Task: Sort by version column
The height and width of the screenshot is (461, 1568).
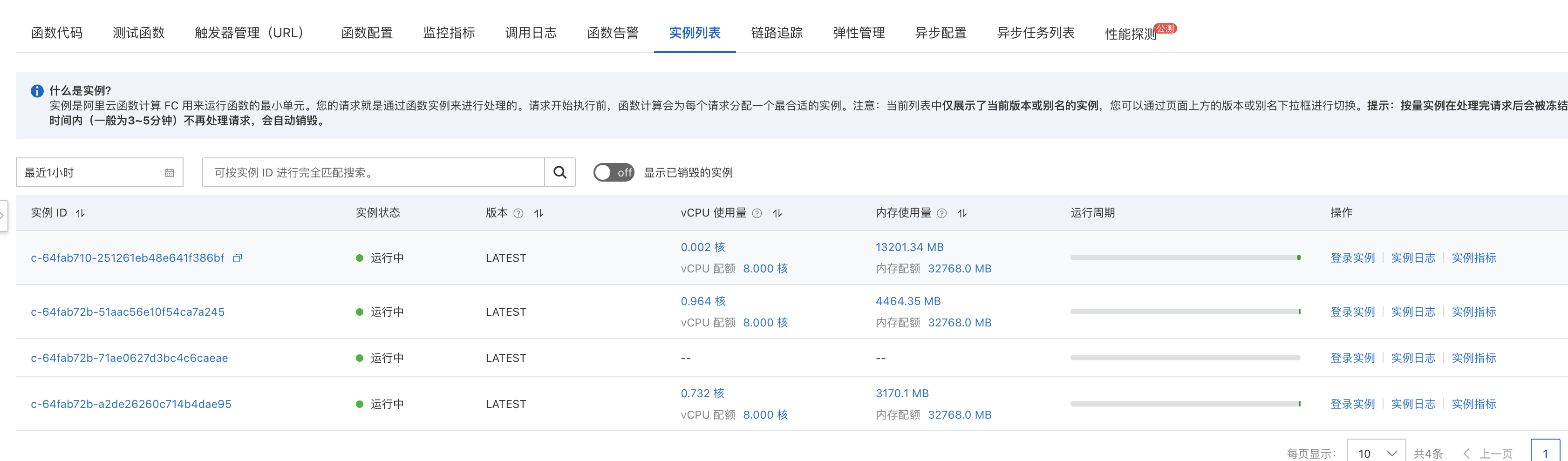Action: (x=539, y=213)
